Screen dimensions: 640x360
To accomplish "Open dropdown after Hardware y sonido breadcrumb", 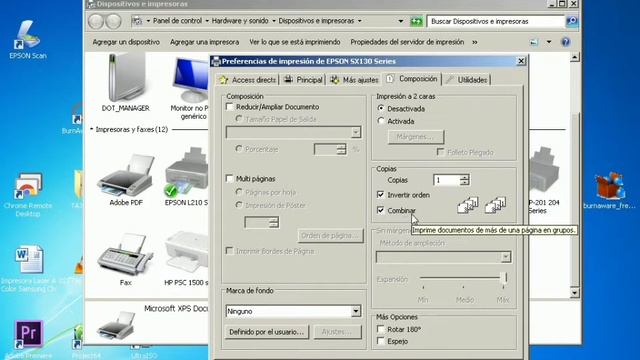I will click(x=273, y=21).
